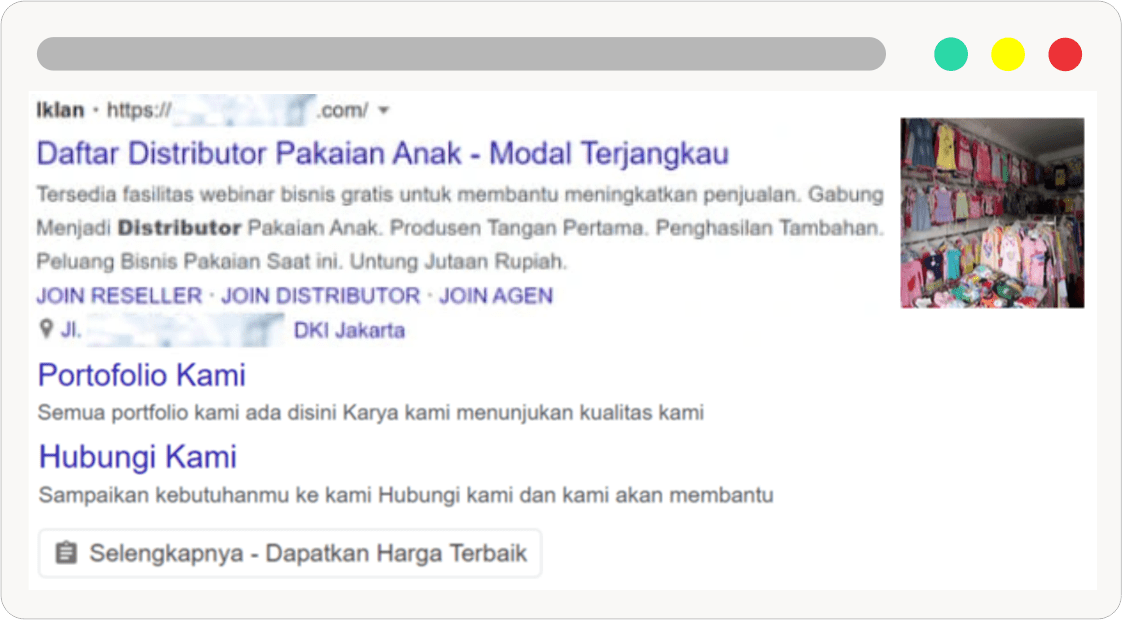Click the green window circle
The width and height of the screenshot is (1122, 620).
pyautogui.click(x=951, y=54)
